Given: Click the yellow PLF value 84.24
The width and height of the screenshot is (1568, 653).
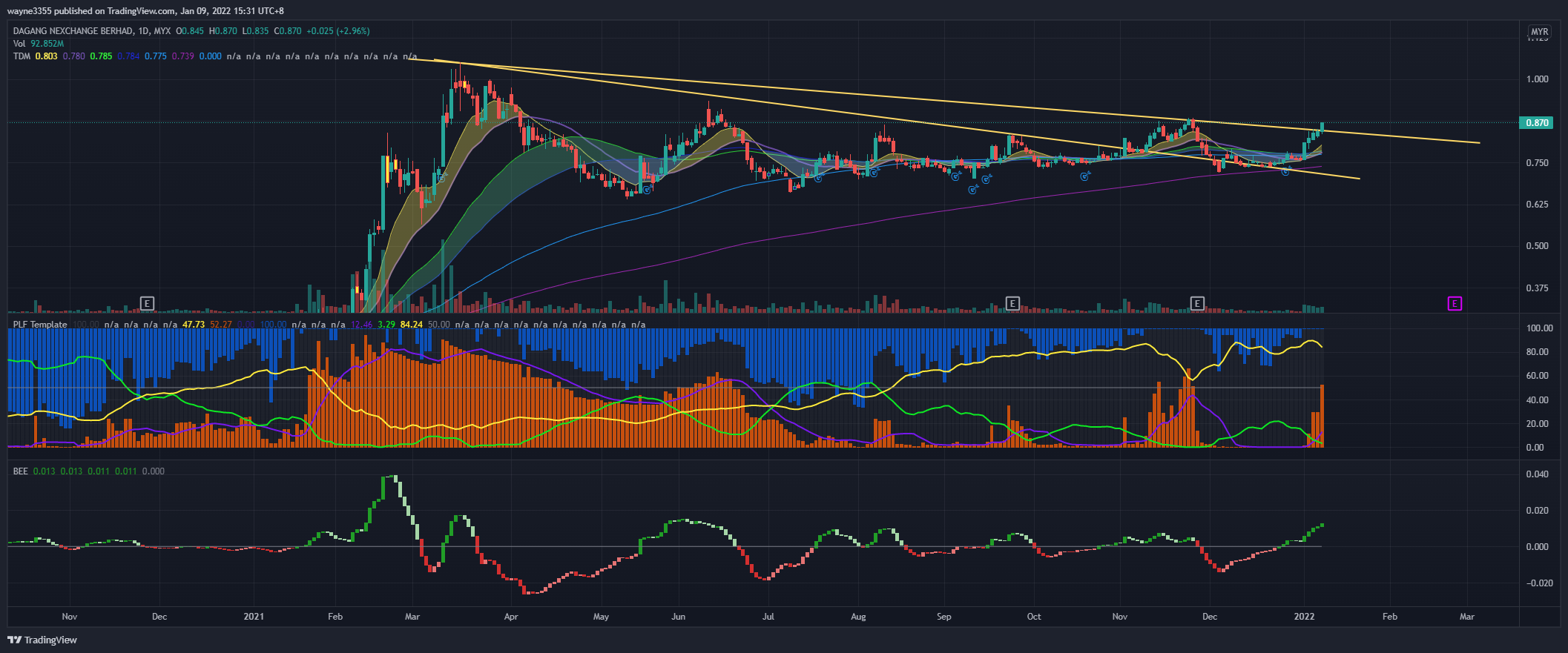Looking at the screenshot, I should click(x=411, y=325).
